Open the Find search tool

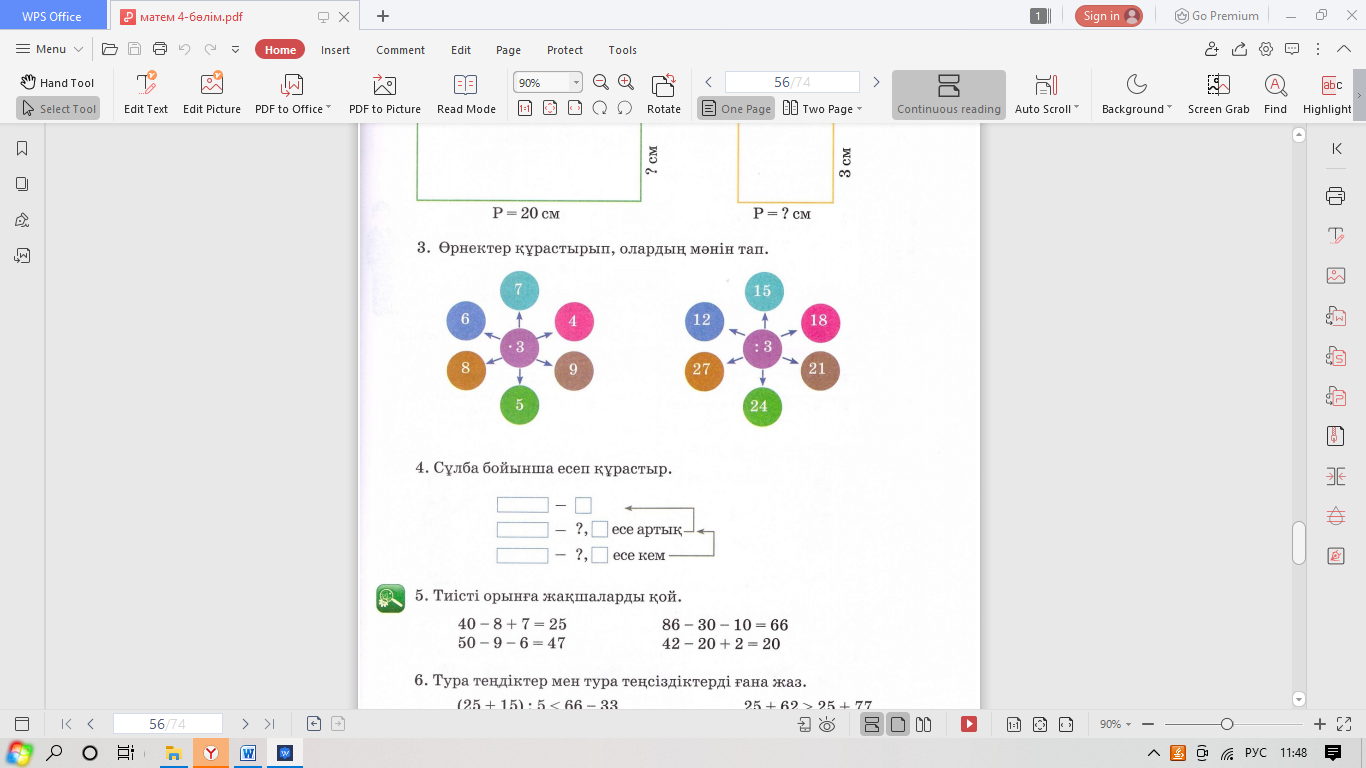(x=1275, y=94)
